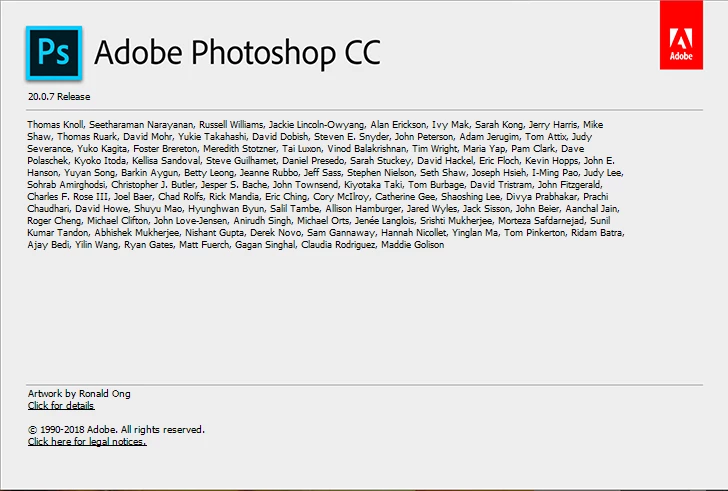Click the name 'Yukie Takahashi' in credits
728x491 pixels.
click(x=212, y=137)
